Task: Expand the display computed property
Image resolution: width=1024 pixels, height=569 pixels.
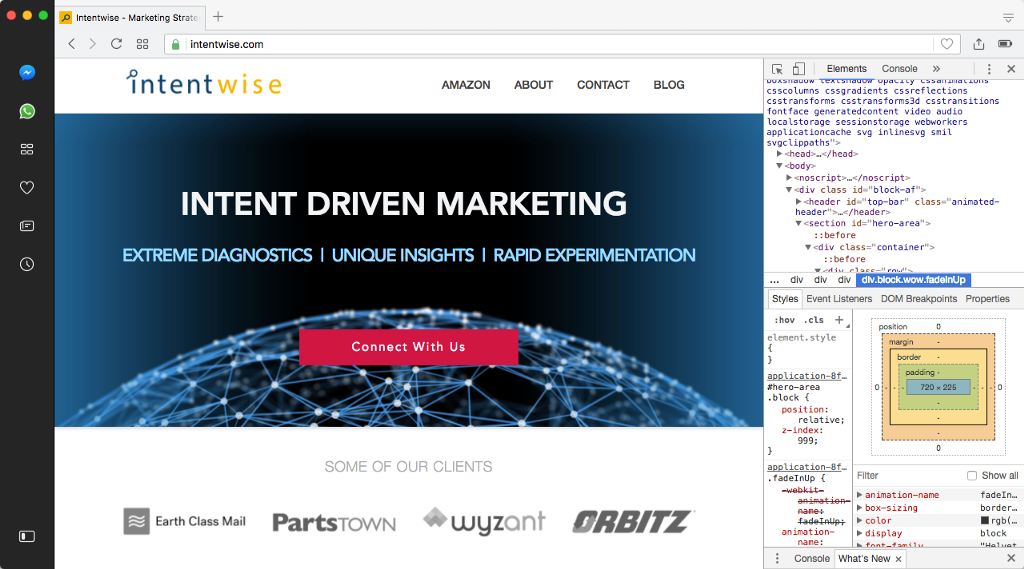Action: point(860,533)
